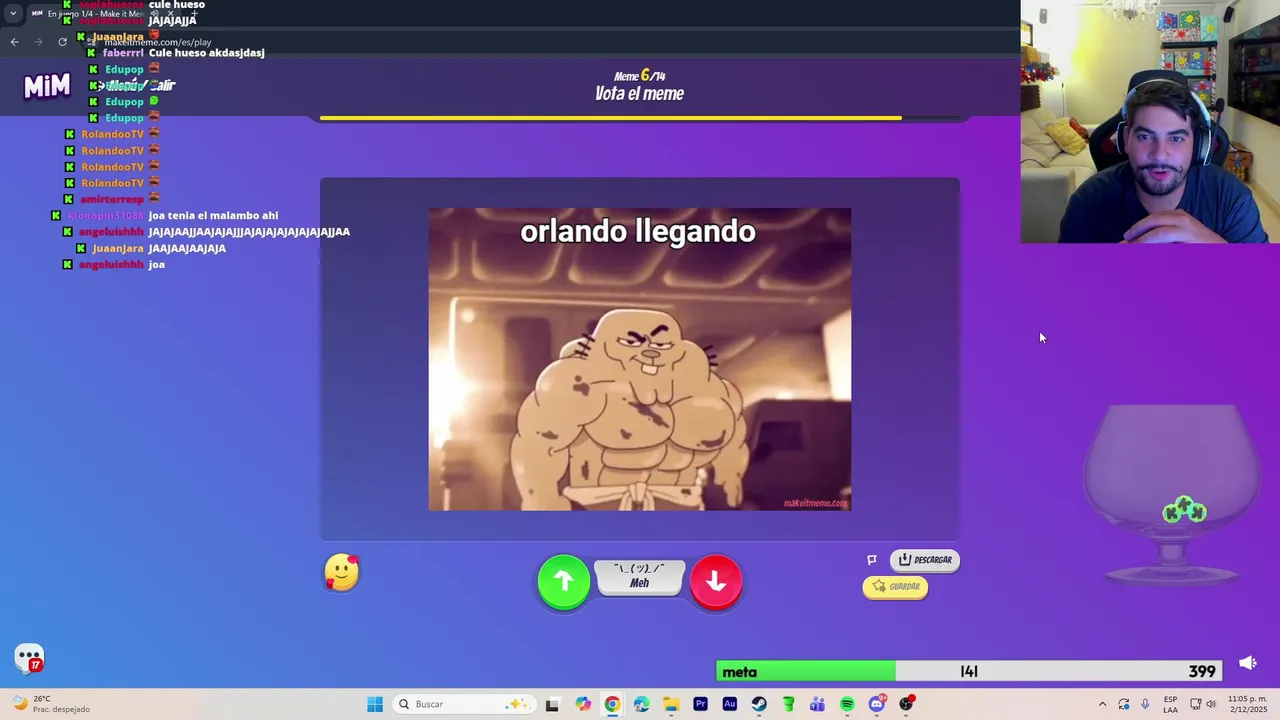
Task: Click the green meta progress bar
Action: pos(806,672)
